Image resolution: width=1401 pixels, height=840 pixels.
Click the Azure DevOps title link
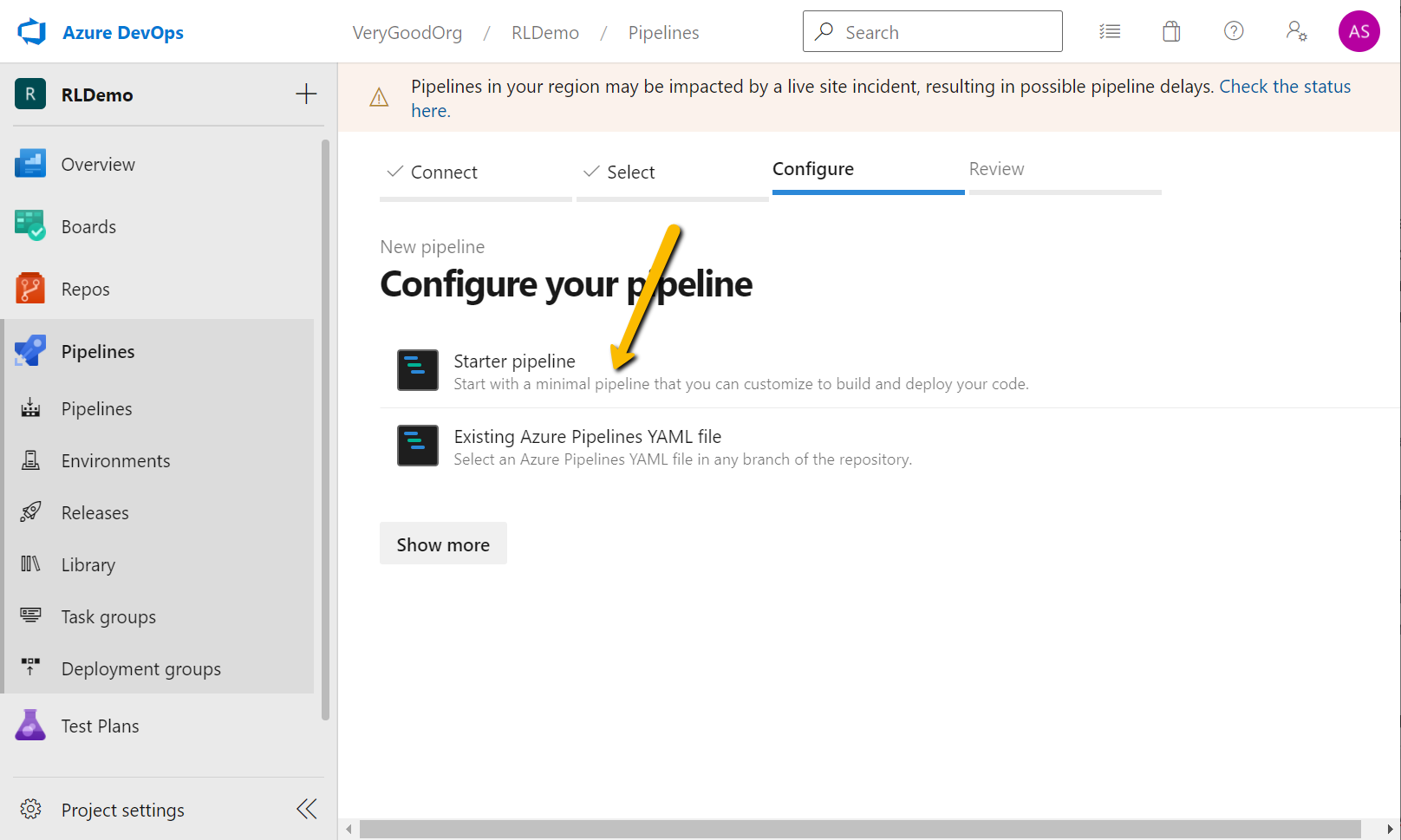click(x=123, y=32)
